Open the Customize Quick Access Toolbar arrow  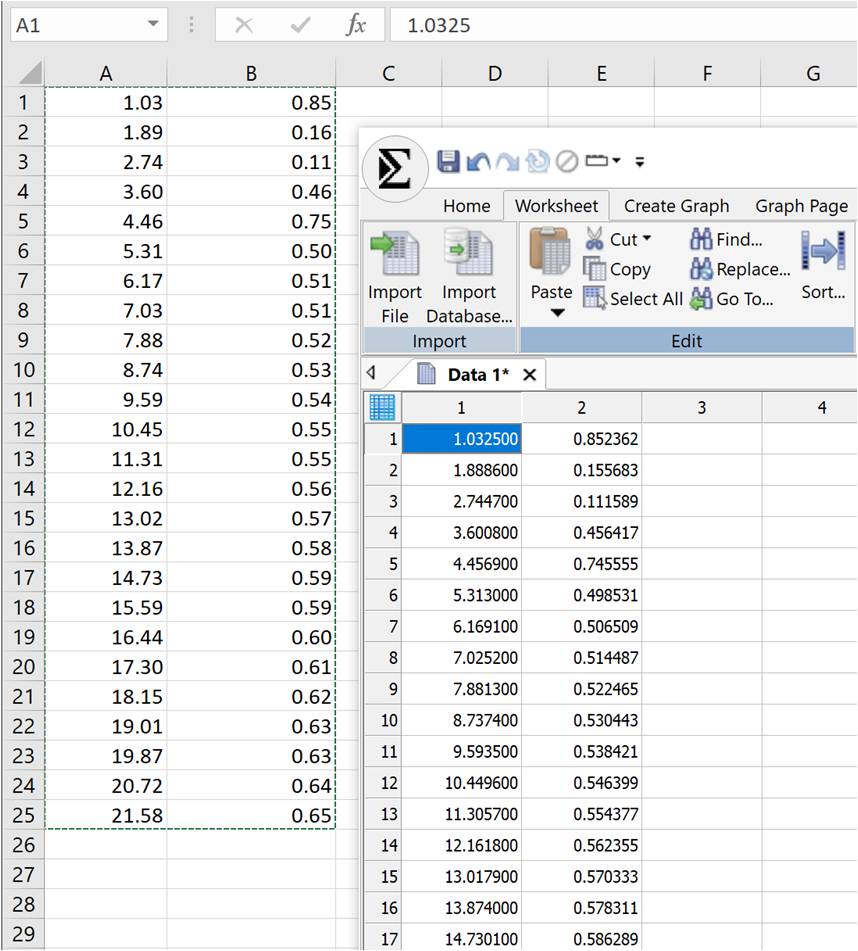(x=640, y=161)
